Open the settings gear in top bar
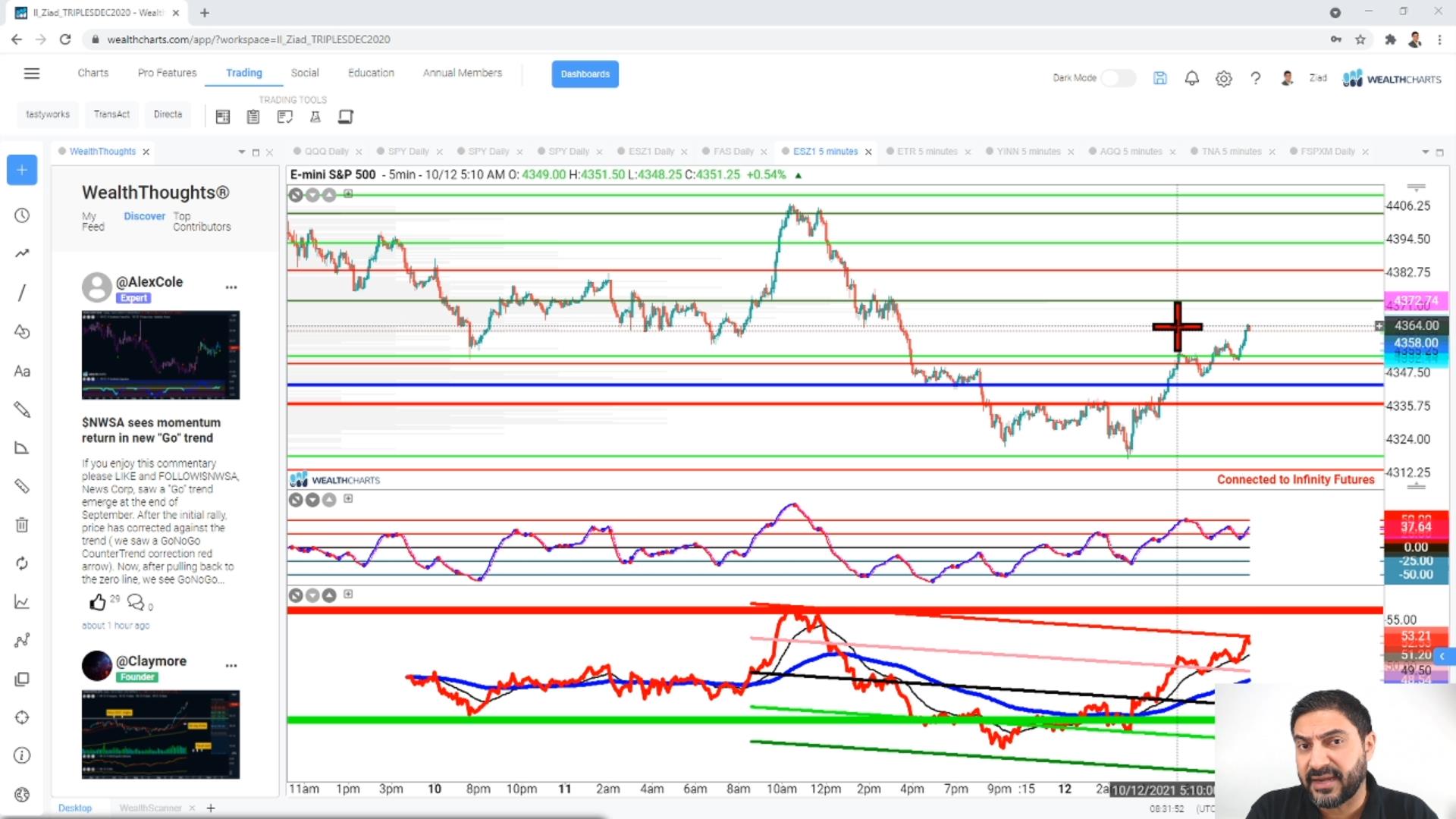Screen dimensions: 1456x819 tap(1224, 78)
